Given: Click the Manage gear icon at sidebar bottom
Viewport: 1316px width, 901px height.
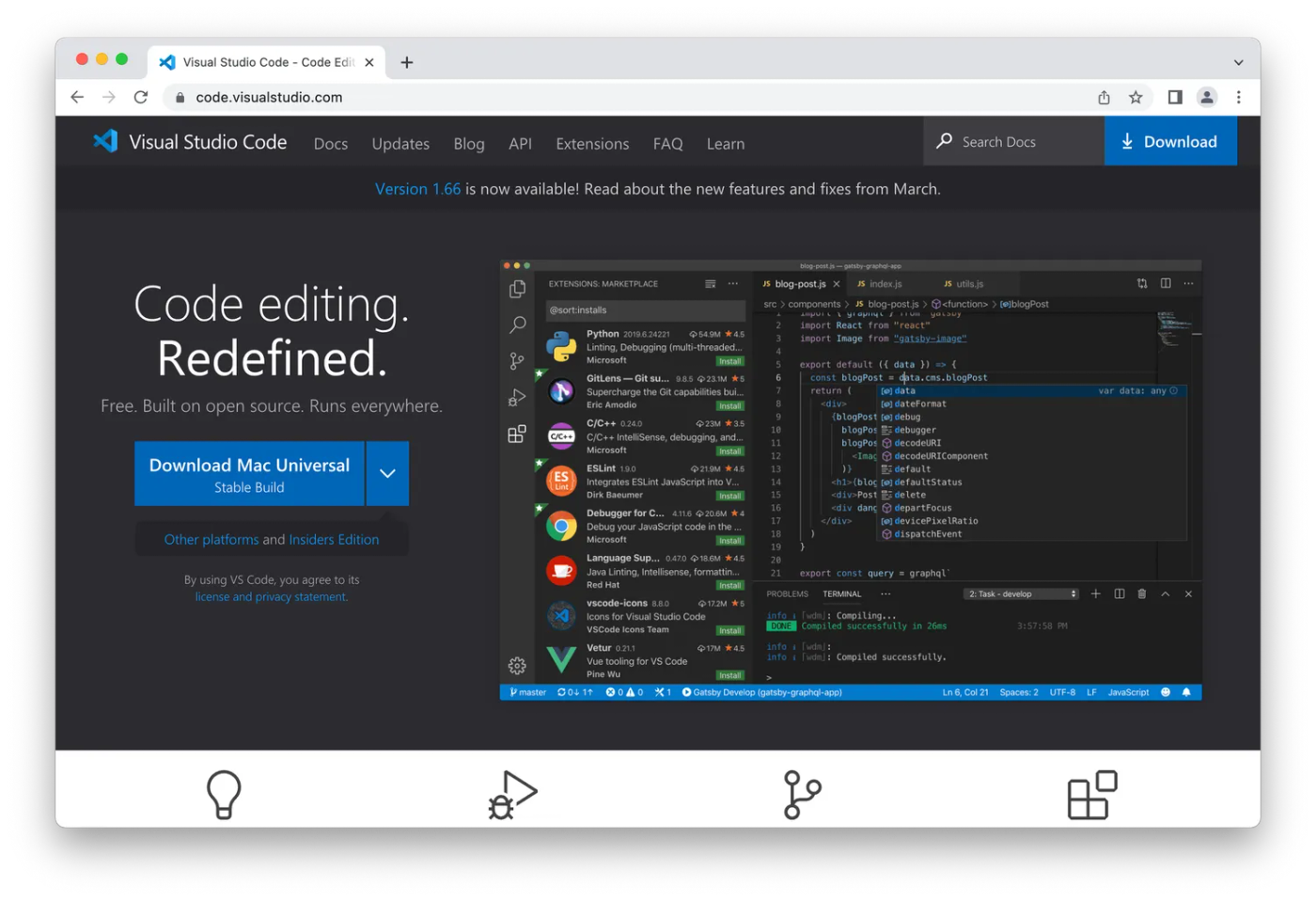Looking at the screenshot, I should click(517, 665).
